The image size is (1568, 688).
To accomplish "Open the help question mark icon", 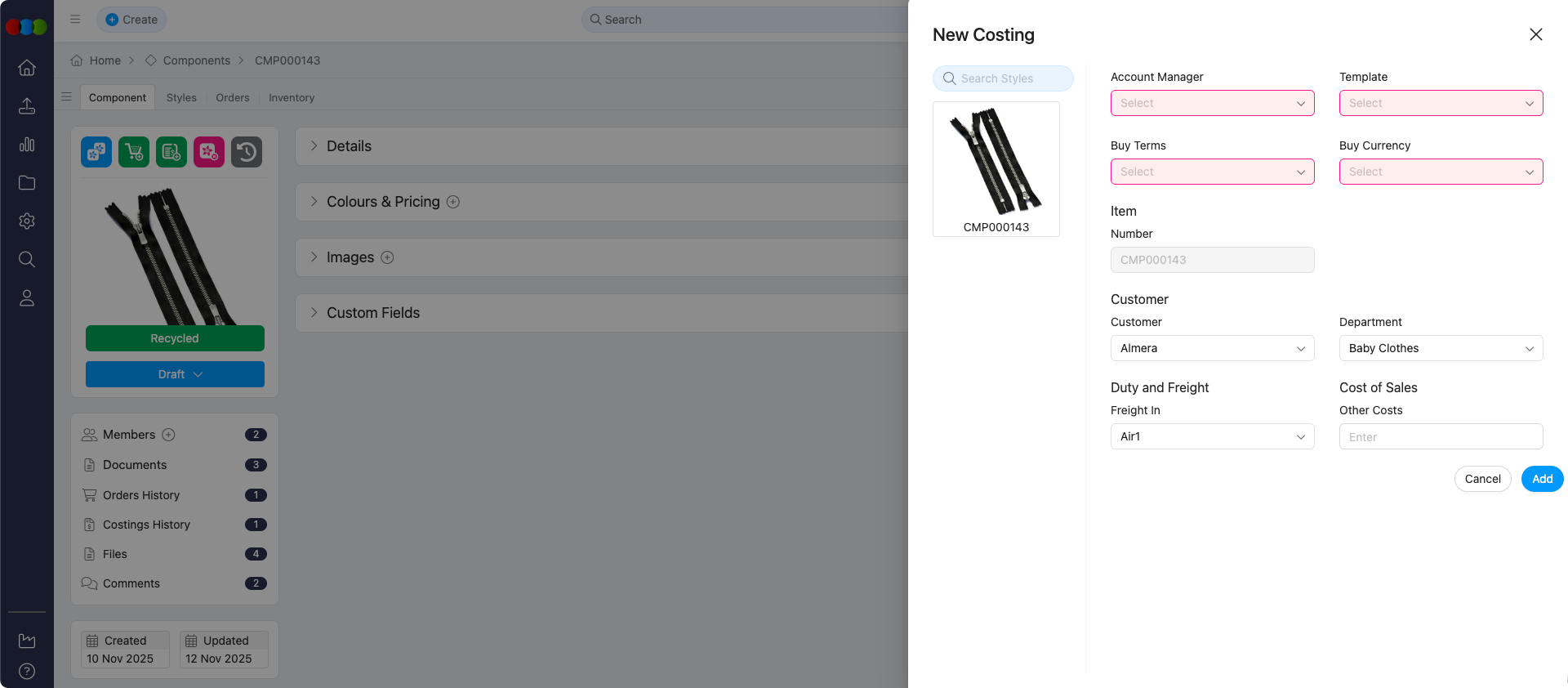I will click(27, 672).
